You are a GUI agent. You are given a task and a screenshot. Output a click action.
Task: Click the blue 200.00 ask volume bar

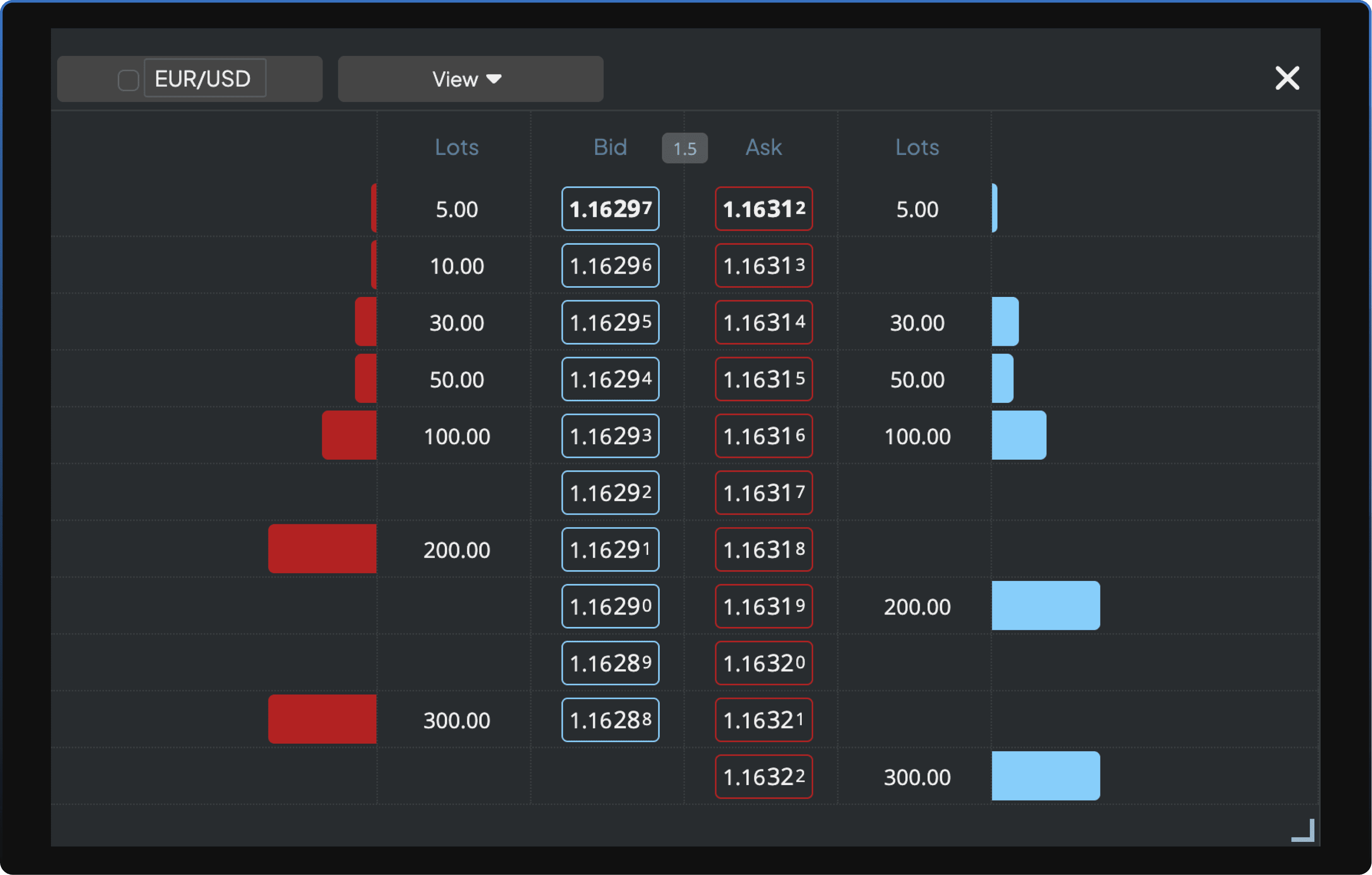tap(1045, 605)
